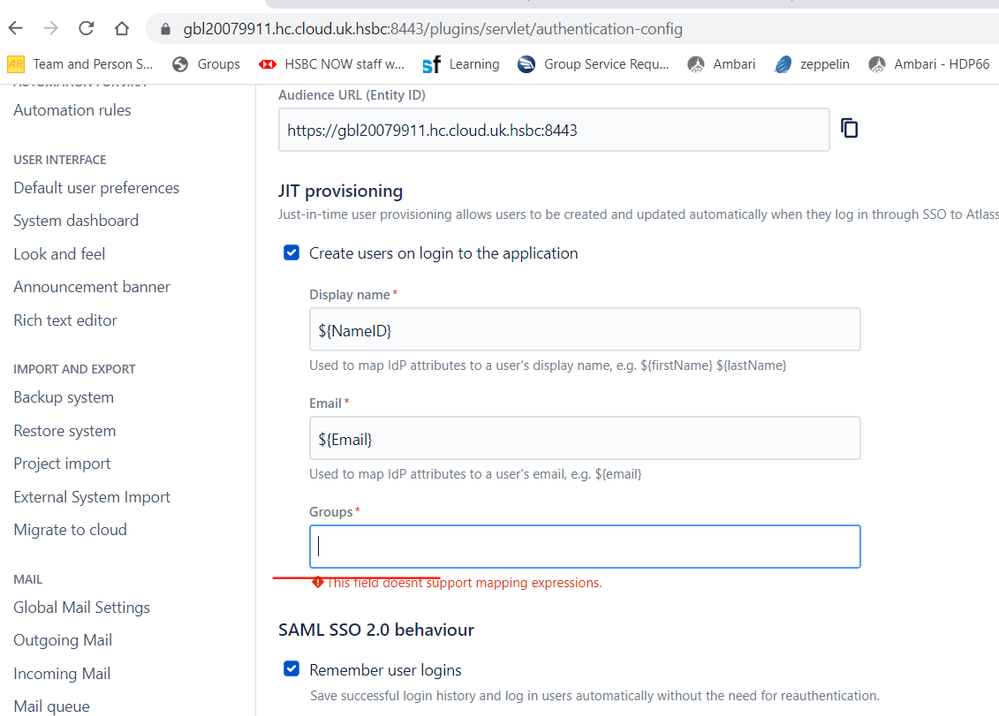The image size is (999, 716).
Task: Reload the page with refresh icon
Action: 86,28
